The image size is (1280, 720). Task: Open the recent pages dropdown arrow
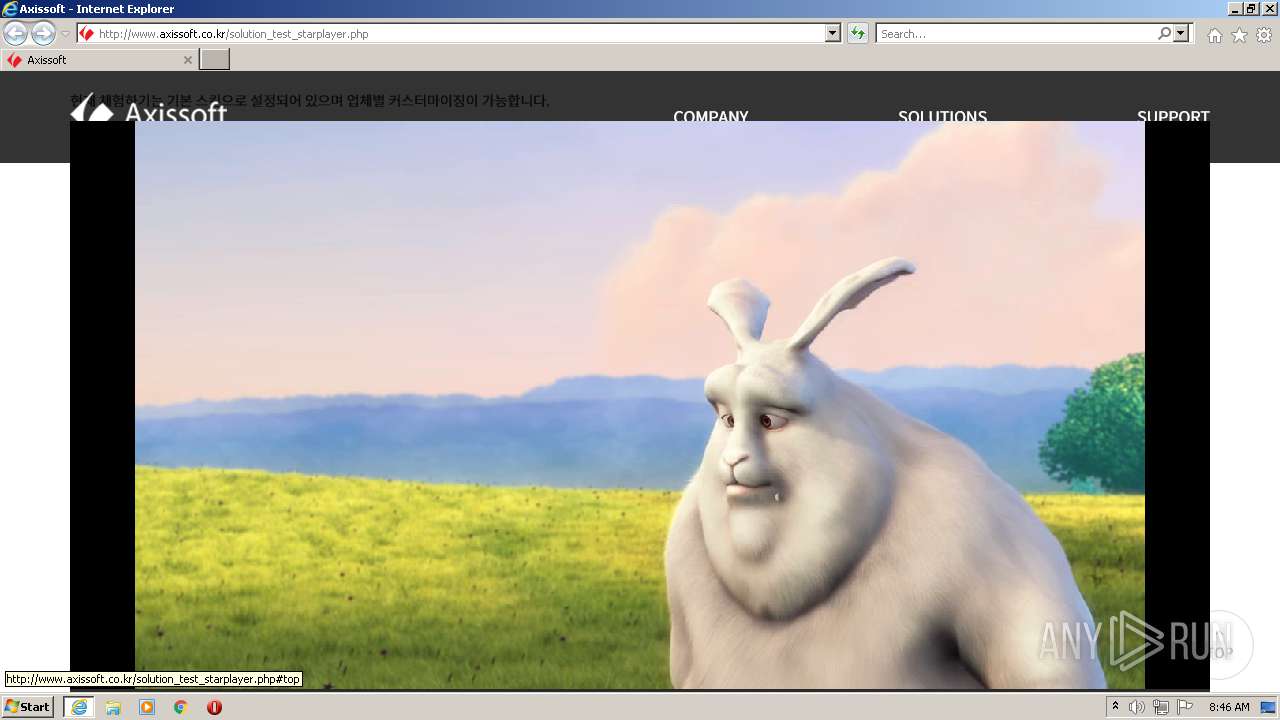point(65,34)
